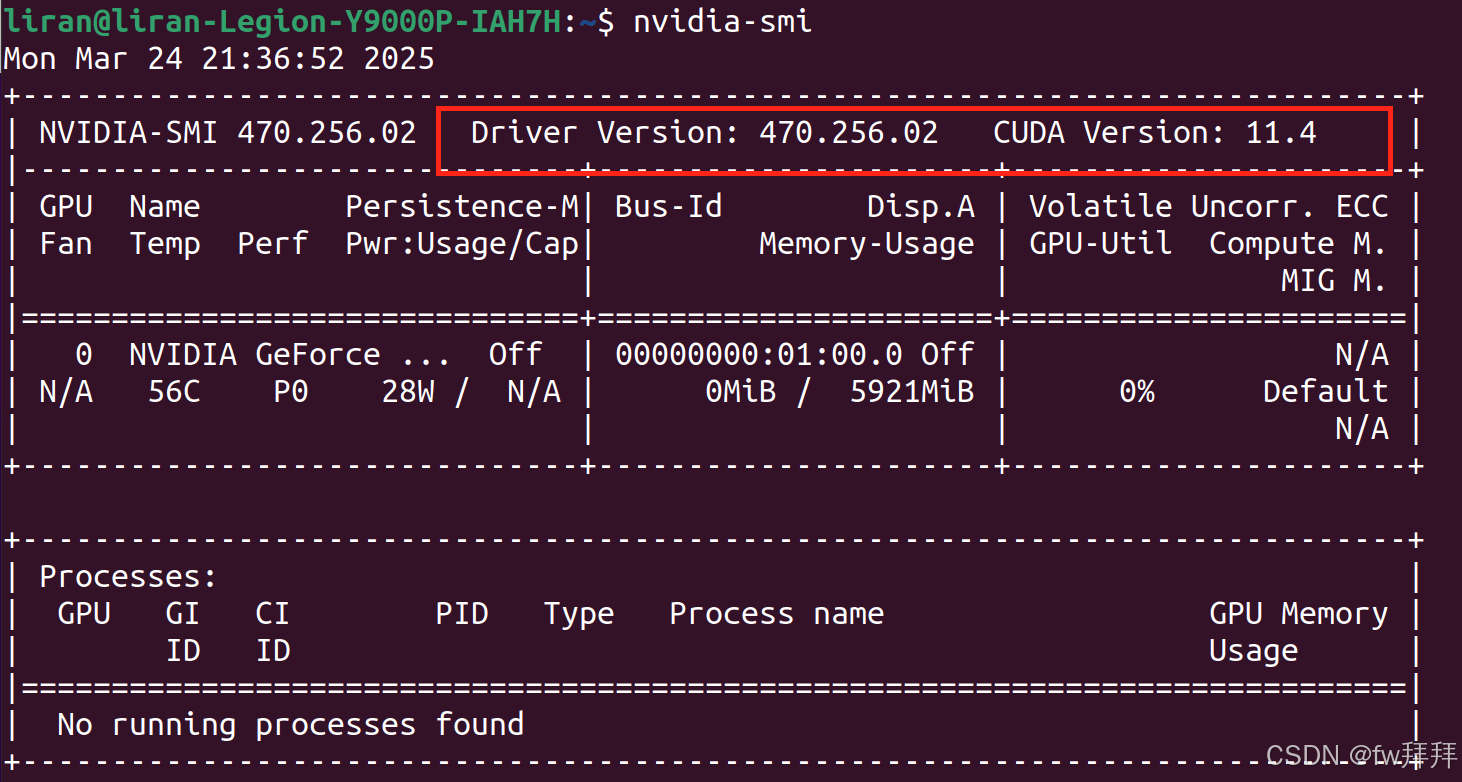Select the GPU-Util 0% value
The width and height of the screenshot is (1462, 782).
click(x=1138, y=391)
